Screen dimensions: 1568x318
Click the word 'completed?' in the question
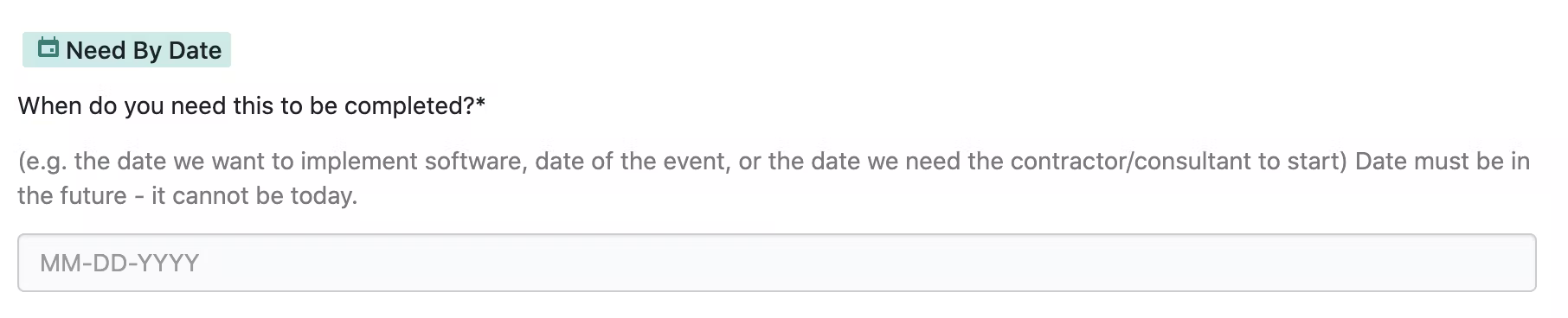(409, 105)
